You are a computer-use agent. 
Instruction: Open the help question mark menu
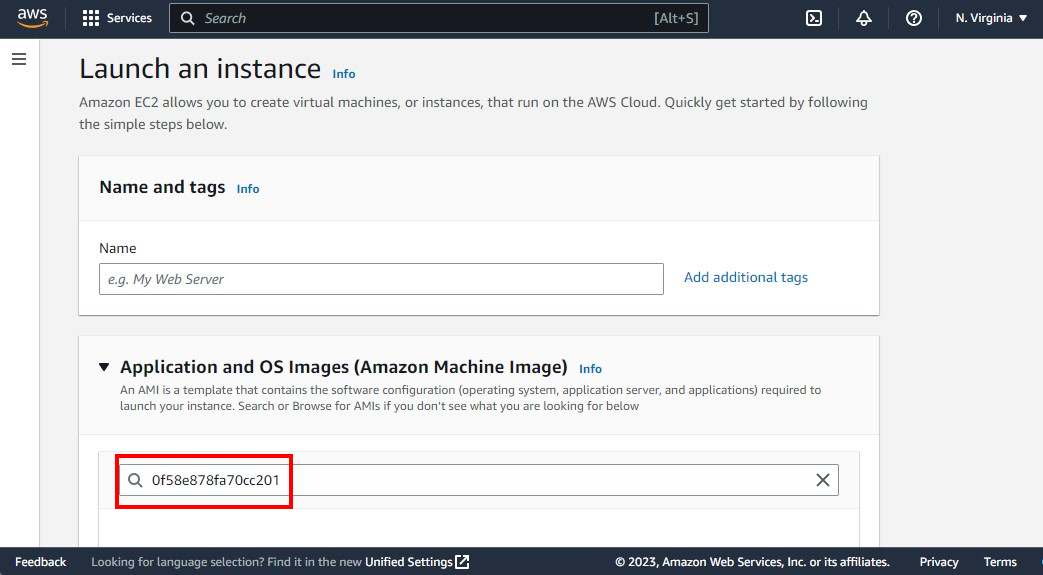(914, 18)
